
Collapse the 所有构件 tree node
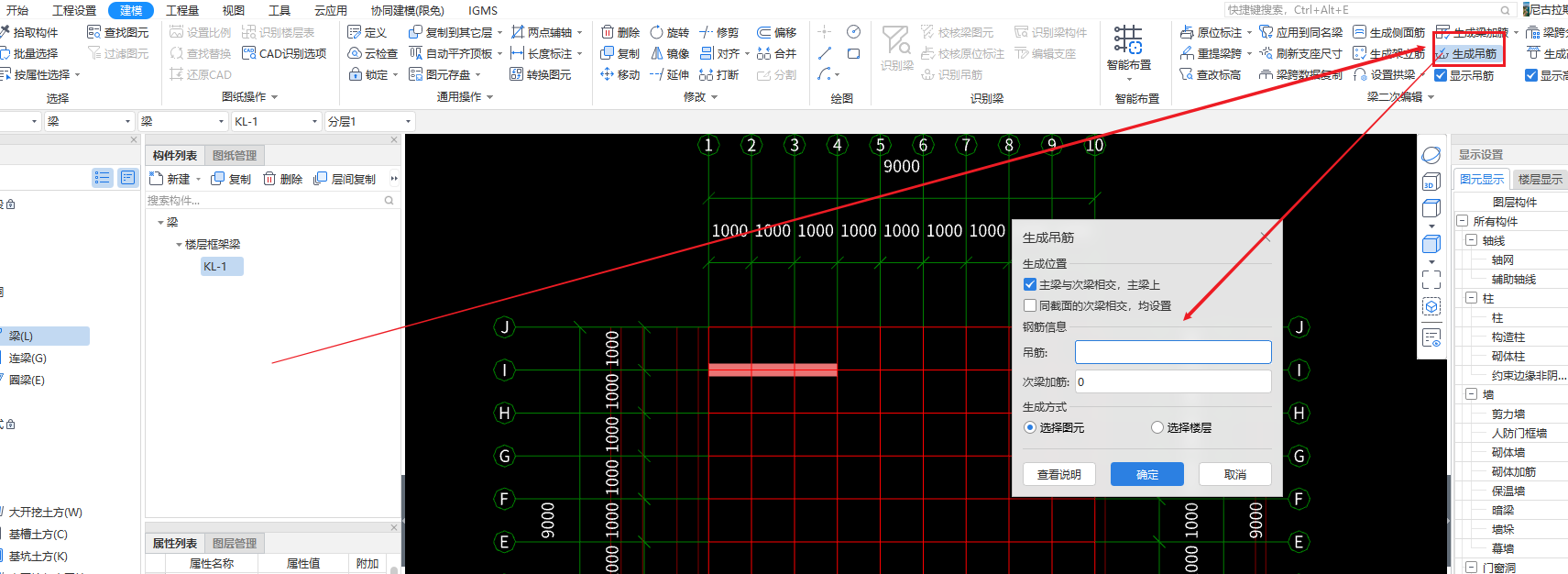(x=1463, y=221)
